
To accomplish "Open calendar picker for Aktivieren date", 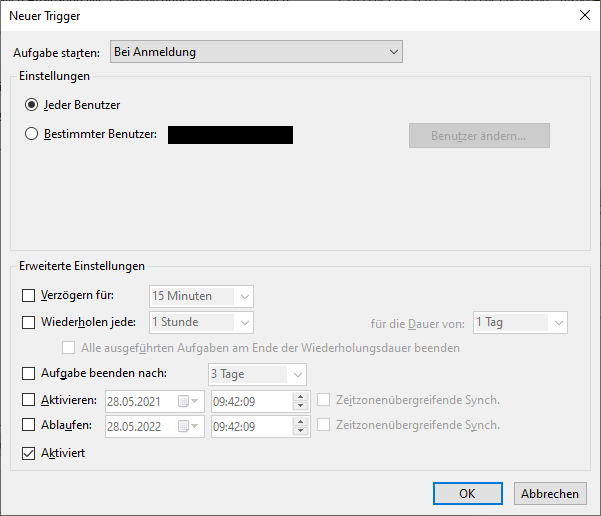I will point(188,401).
